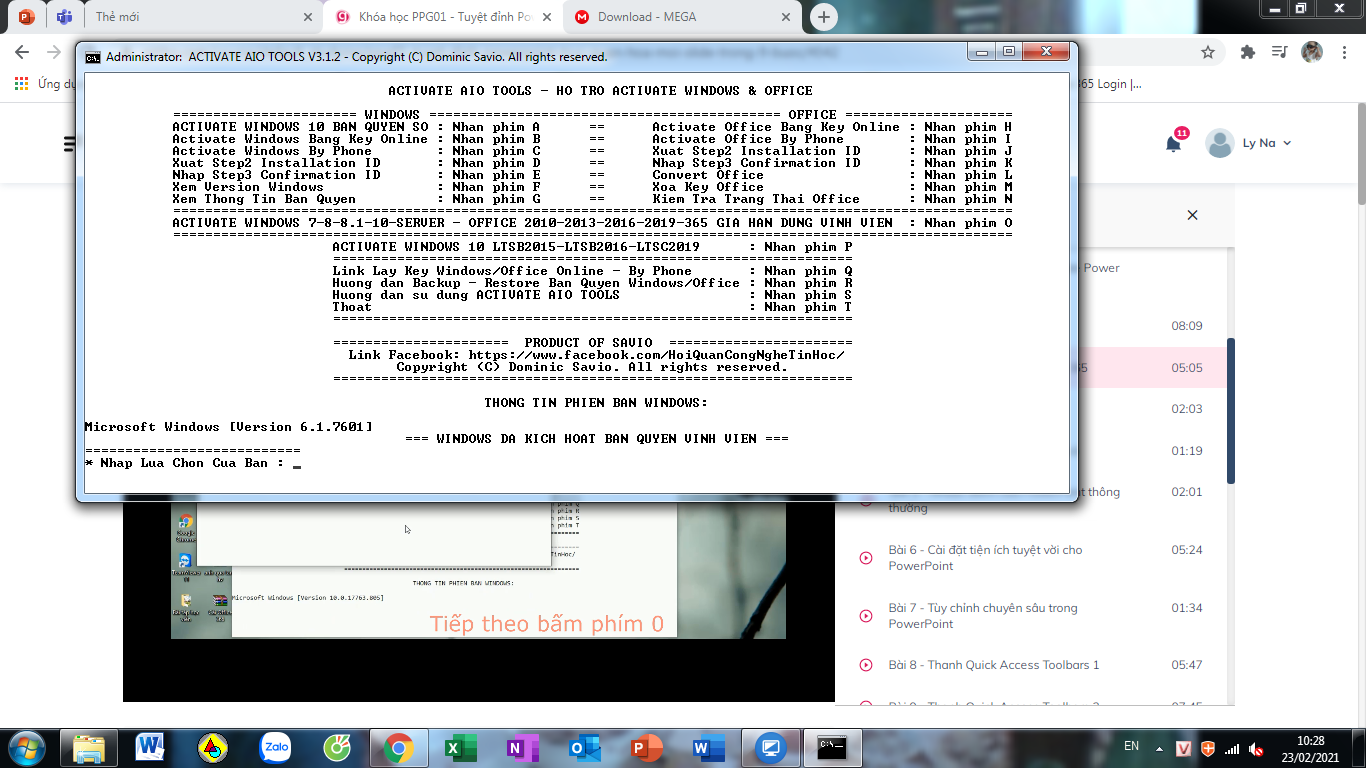The image size is (1366, 768).
Task: Open the second Word icon on taskbar
Action: coord(709,747)
